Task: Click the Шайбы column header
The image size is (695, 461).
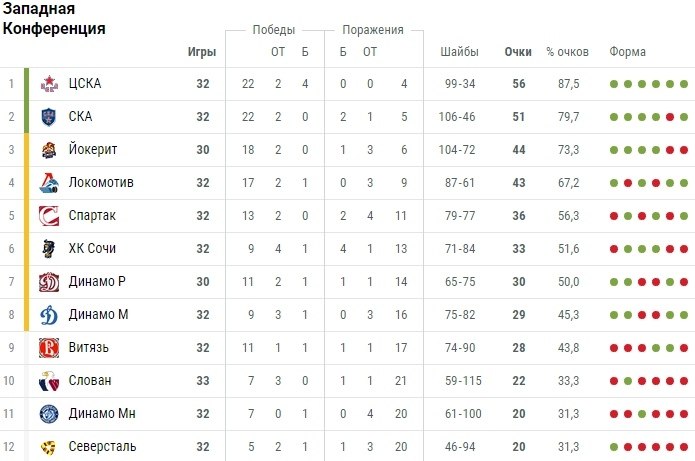Action: click(x=459, y=52)
